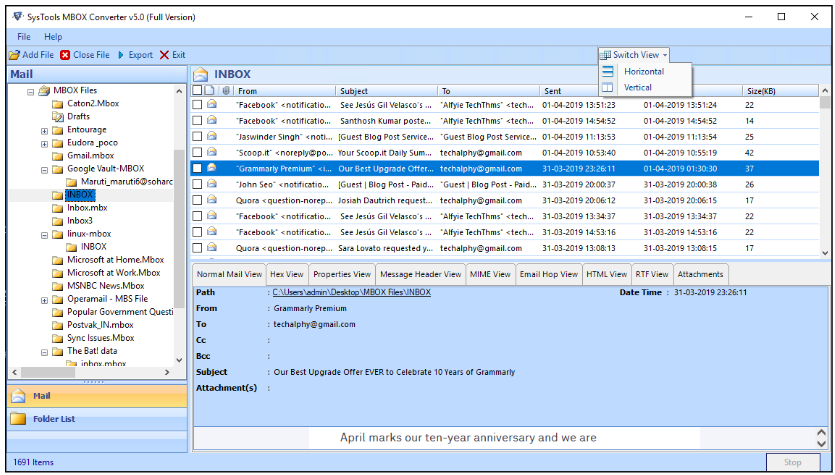835x475 pixels.
Task: Click Mail pane envelope icon at bottom
Action: click(x=18, y=396)
